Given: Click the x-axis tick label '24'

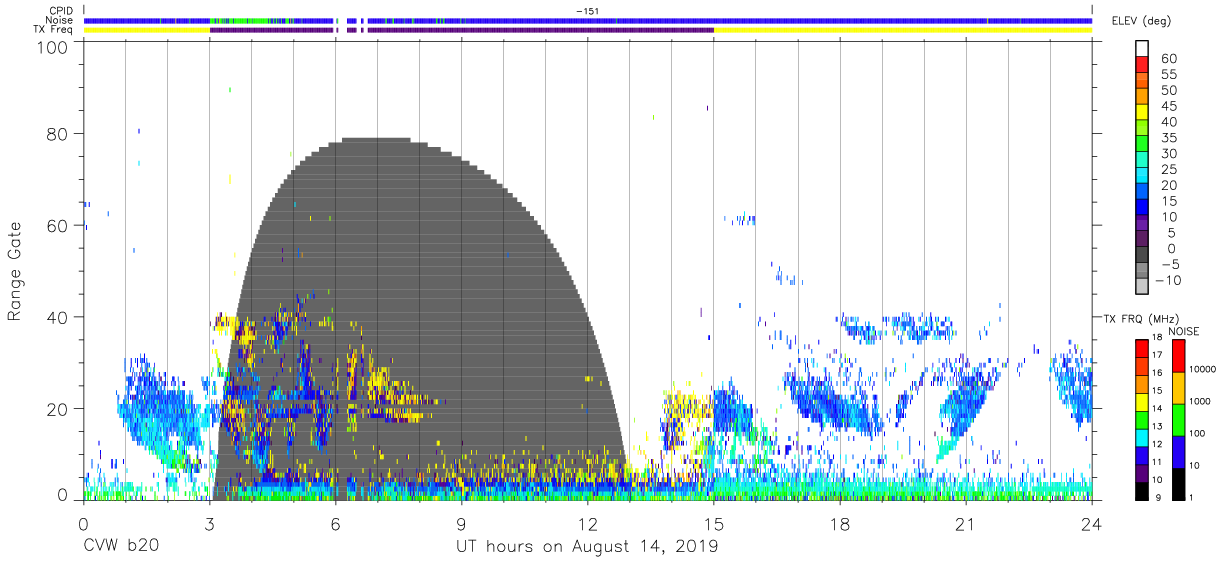Looking at the screenshot, I should (1092, 524).
